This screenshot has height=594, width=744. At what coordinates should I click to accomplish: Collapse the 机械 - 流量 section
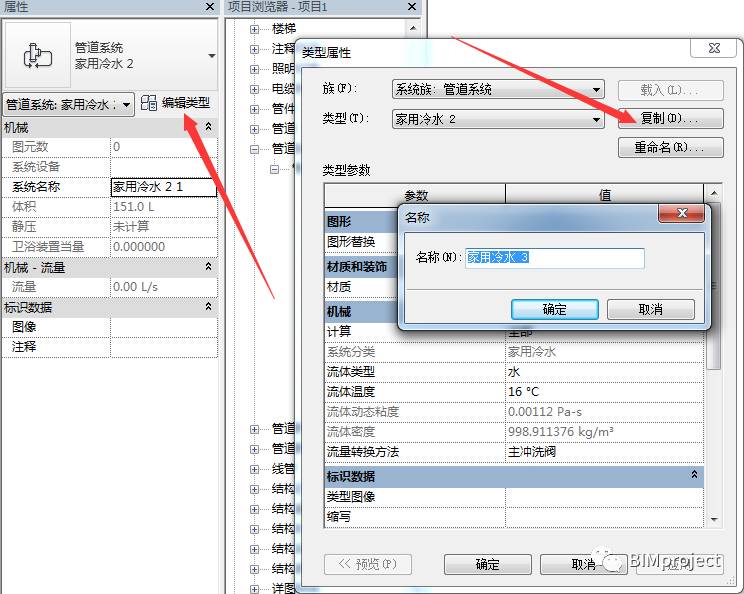click(208, 267)
